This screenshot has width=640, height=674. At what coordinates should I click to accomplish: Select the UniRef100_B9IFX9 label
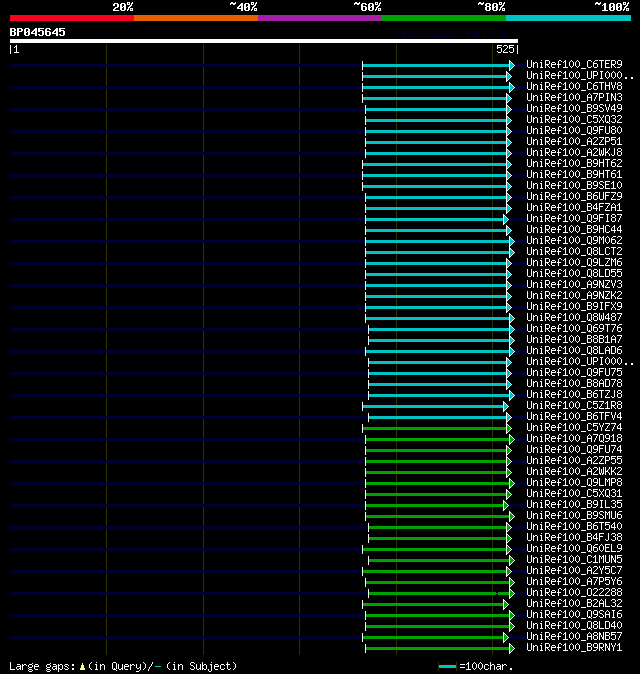tap(574, 306)
